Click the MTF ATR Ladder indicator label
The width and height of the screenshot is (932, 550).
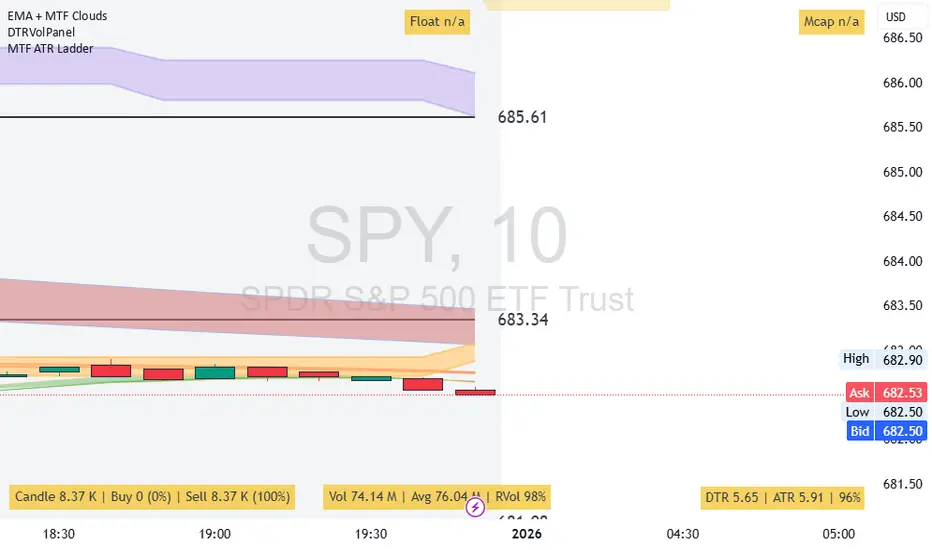[50, 47]
